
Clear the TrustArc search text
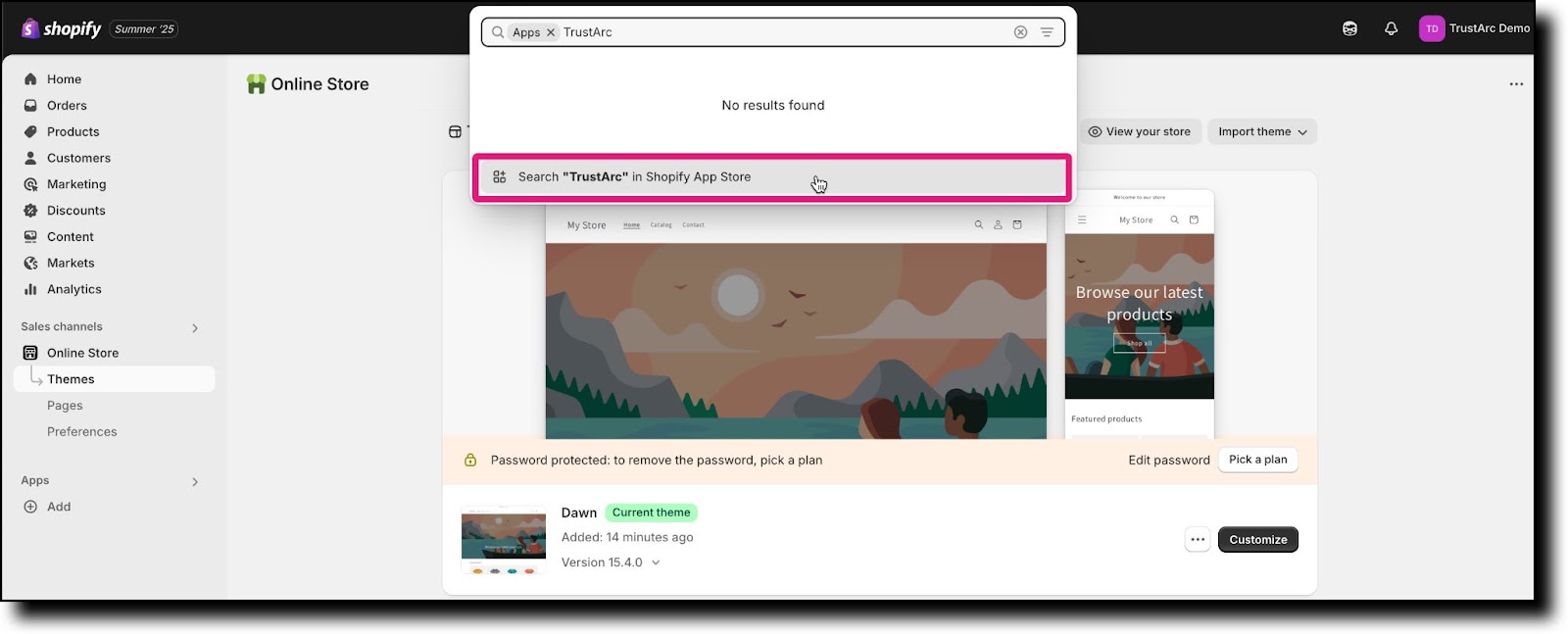tap(1020, 32)
